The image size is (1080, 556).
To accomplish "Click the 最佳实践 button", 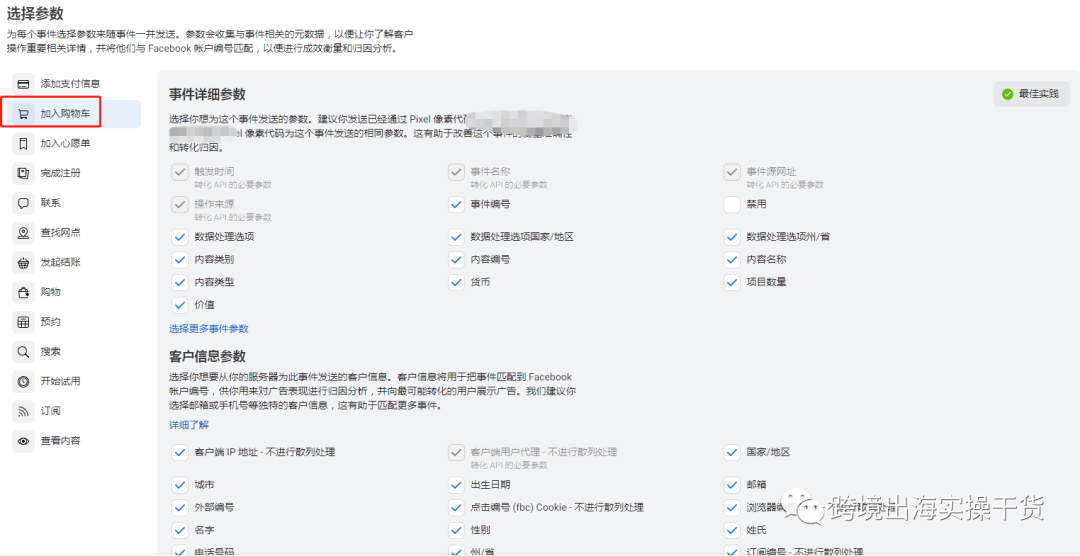I will [x=1031, y=94].
